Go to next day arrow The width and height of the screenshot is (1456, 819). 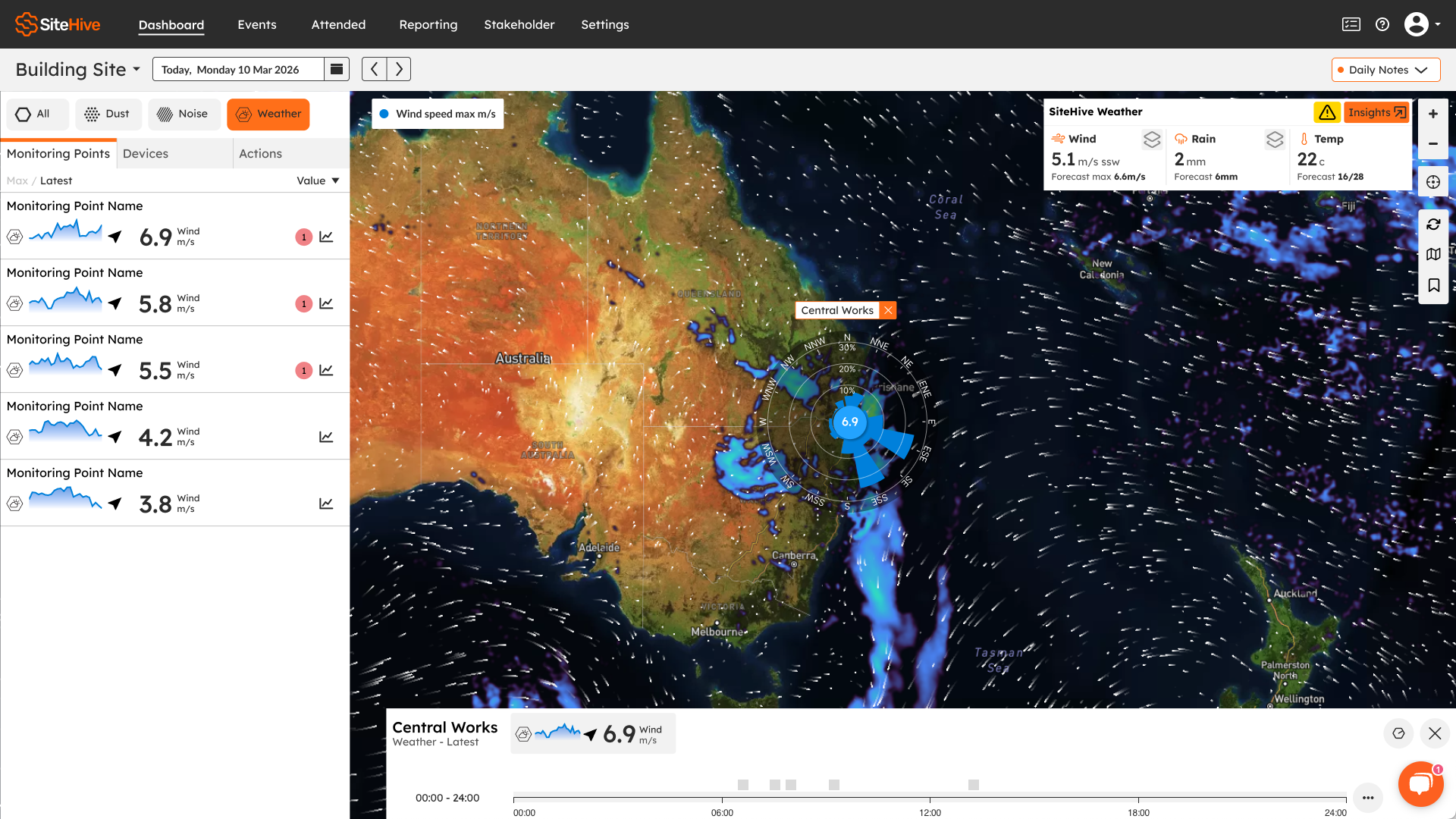point(399,69)
